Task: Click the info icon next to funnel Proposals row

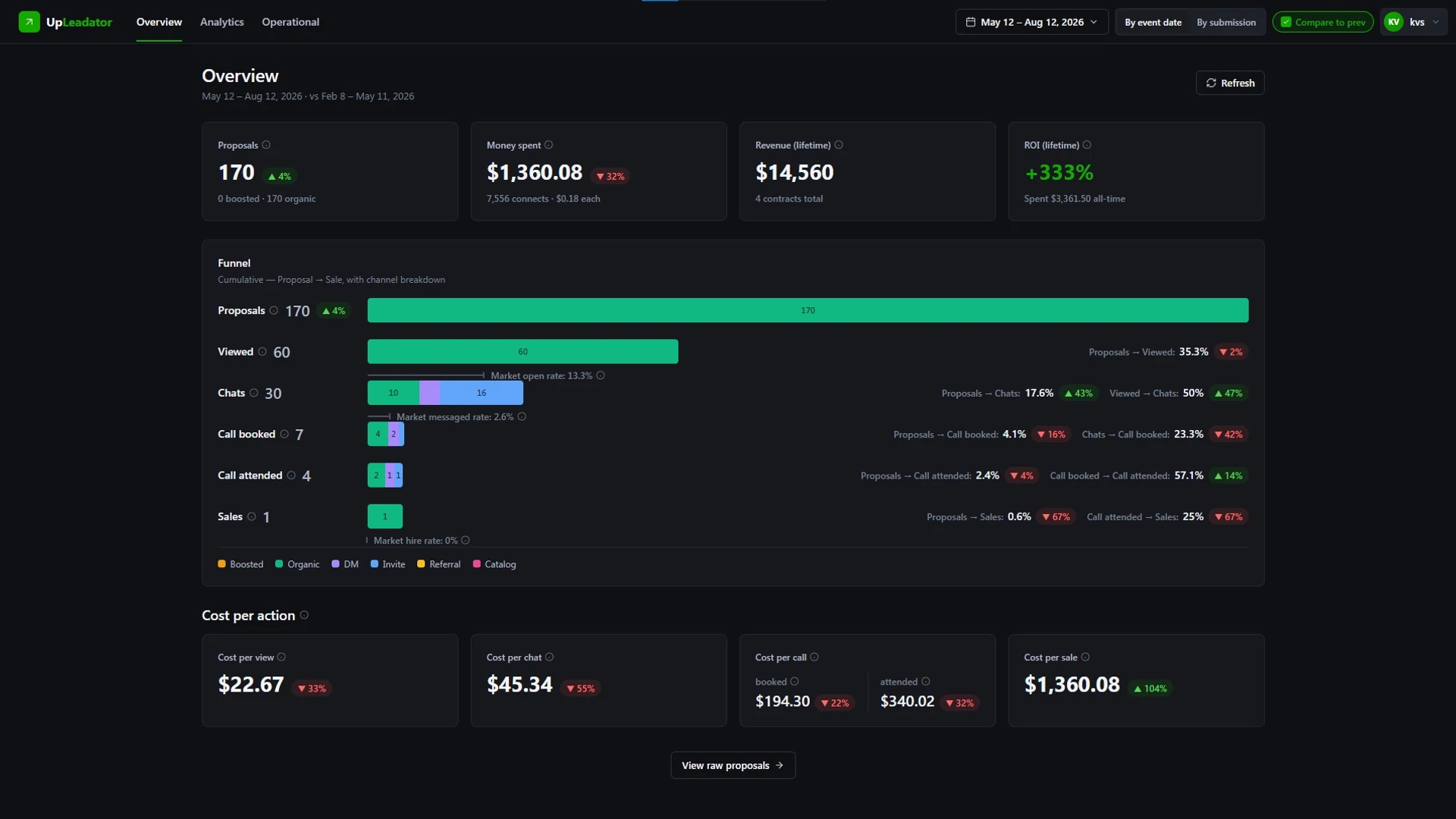Action: pyautogui.click(x=274, y=310)
